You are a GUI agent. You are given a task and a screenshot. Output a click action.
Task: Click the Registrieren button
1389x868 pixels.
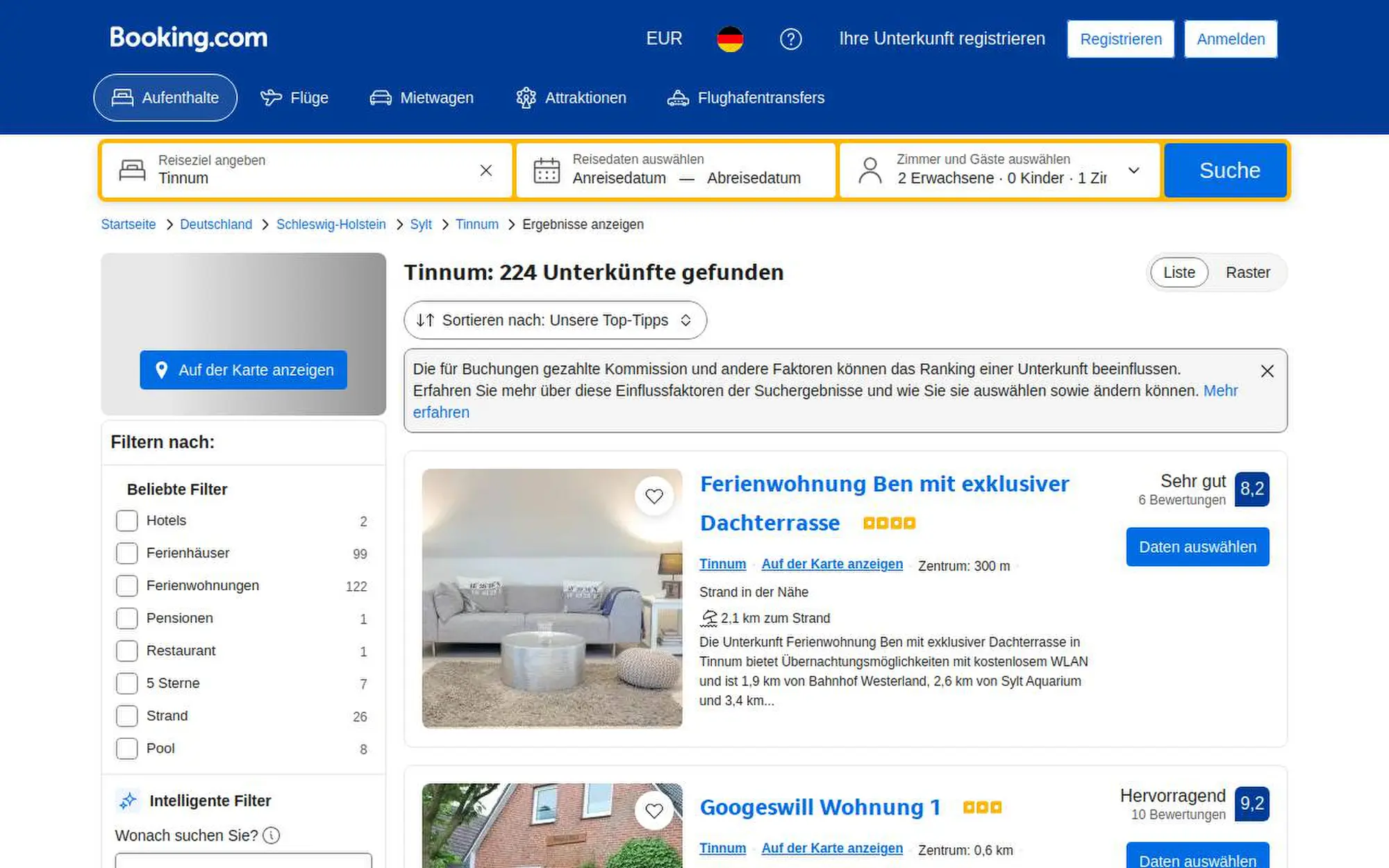tap(1121, 39)
